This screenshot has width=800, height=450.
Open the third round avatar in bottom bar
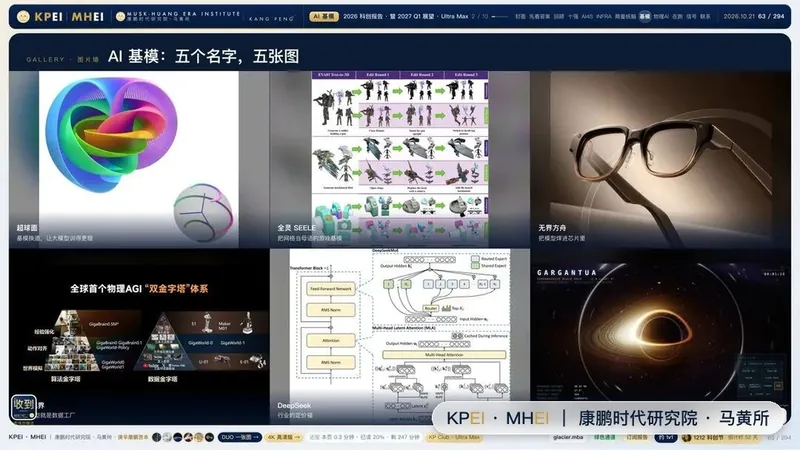(x=178, y=437)
